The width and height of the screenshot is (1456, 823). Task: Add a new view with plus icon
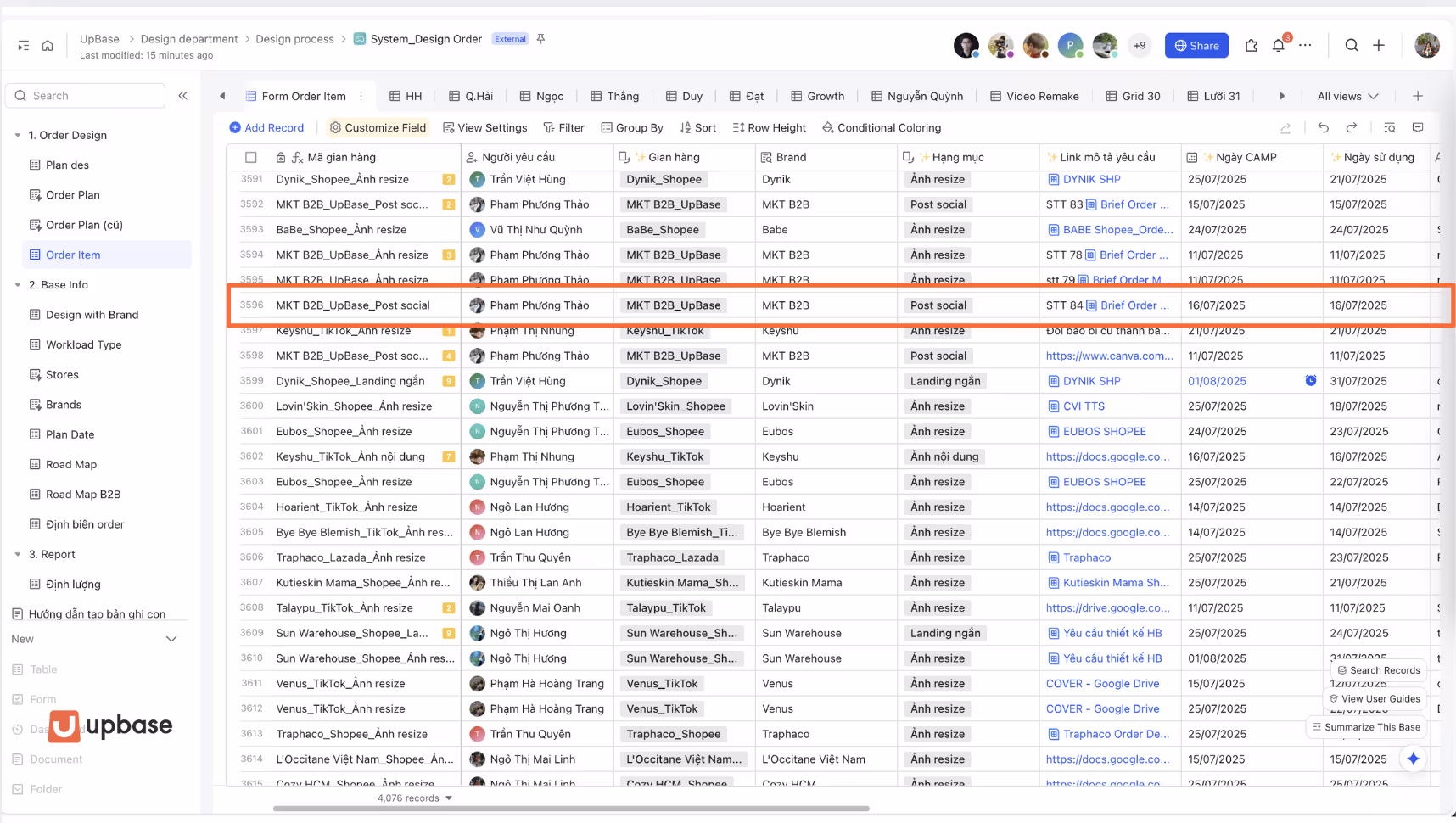tap(1417, 96)
